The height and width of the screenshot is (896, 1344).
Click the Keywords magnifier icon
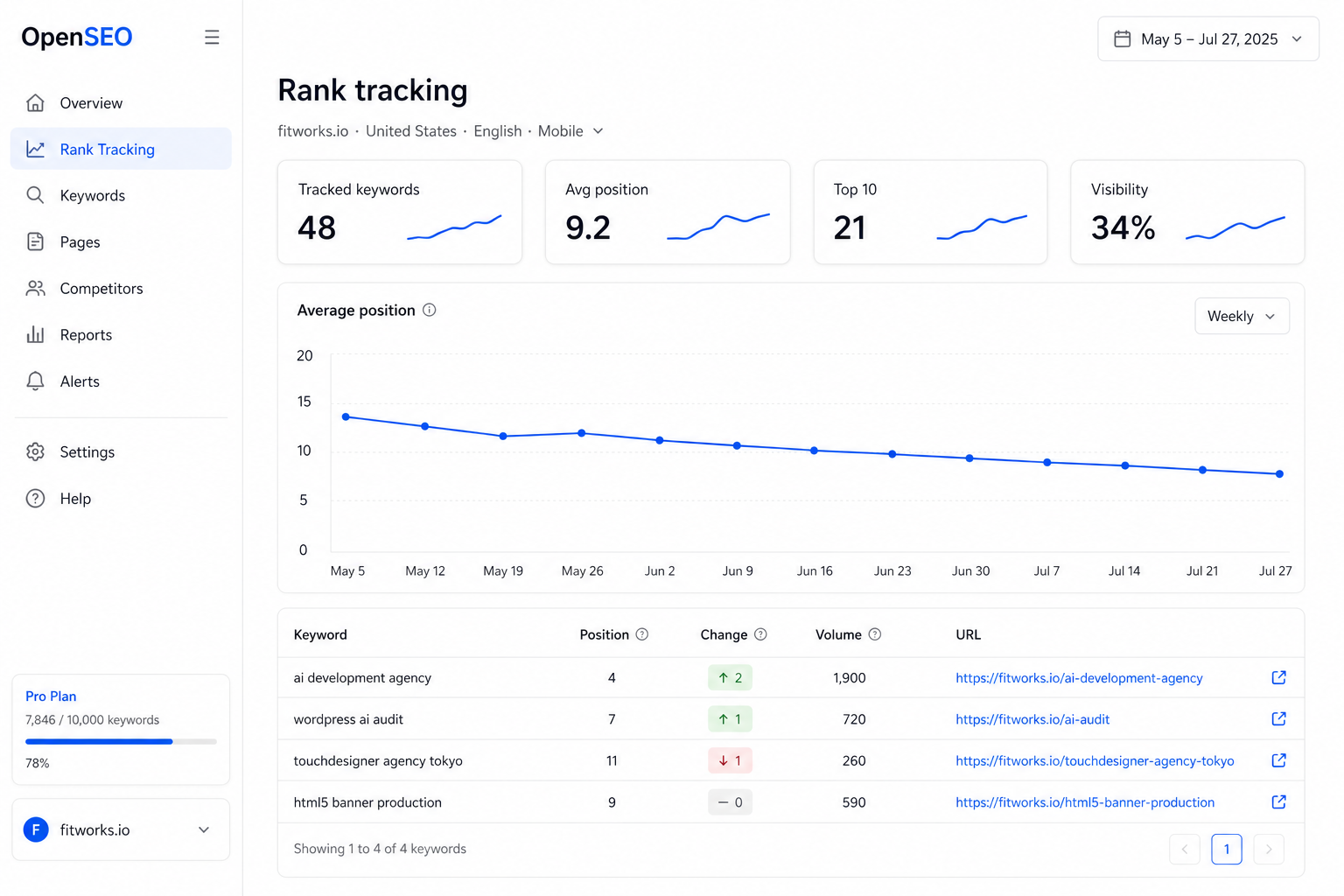35,195
